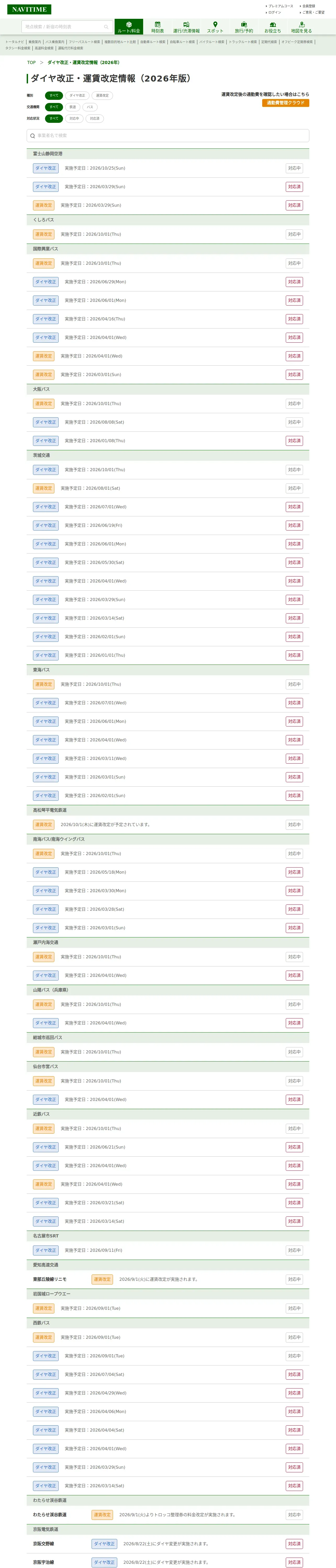Filter 交通機関 by 鉄道
The height and width of the screenshot is (1568, 336).
(x=72, y=107)
